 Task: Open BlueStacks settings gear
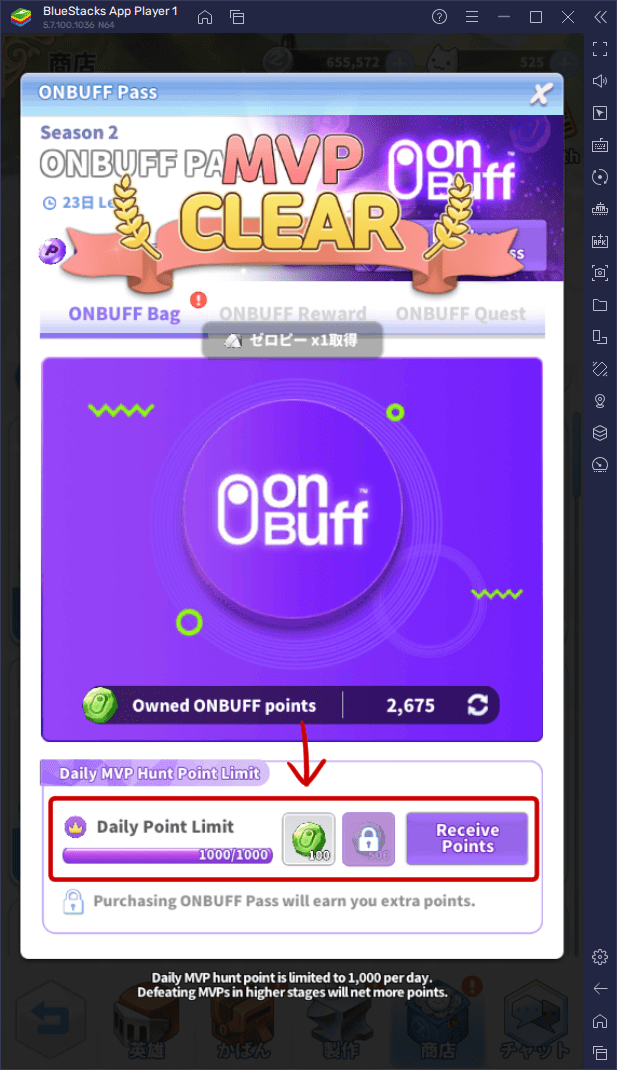[x=600, y=957]
